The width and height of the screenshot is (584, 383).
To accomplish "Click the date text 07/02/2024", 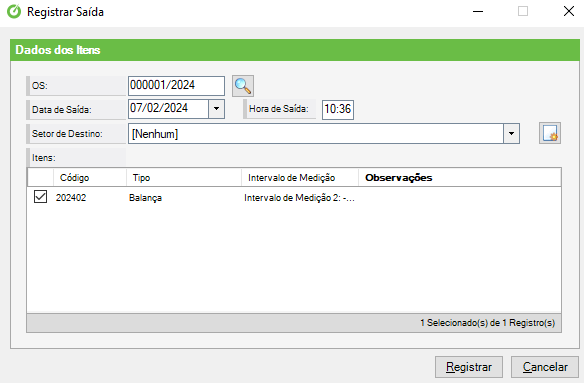I will click(159, 108).
